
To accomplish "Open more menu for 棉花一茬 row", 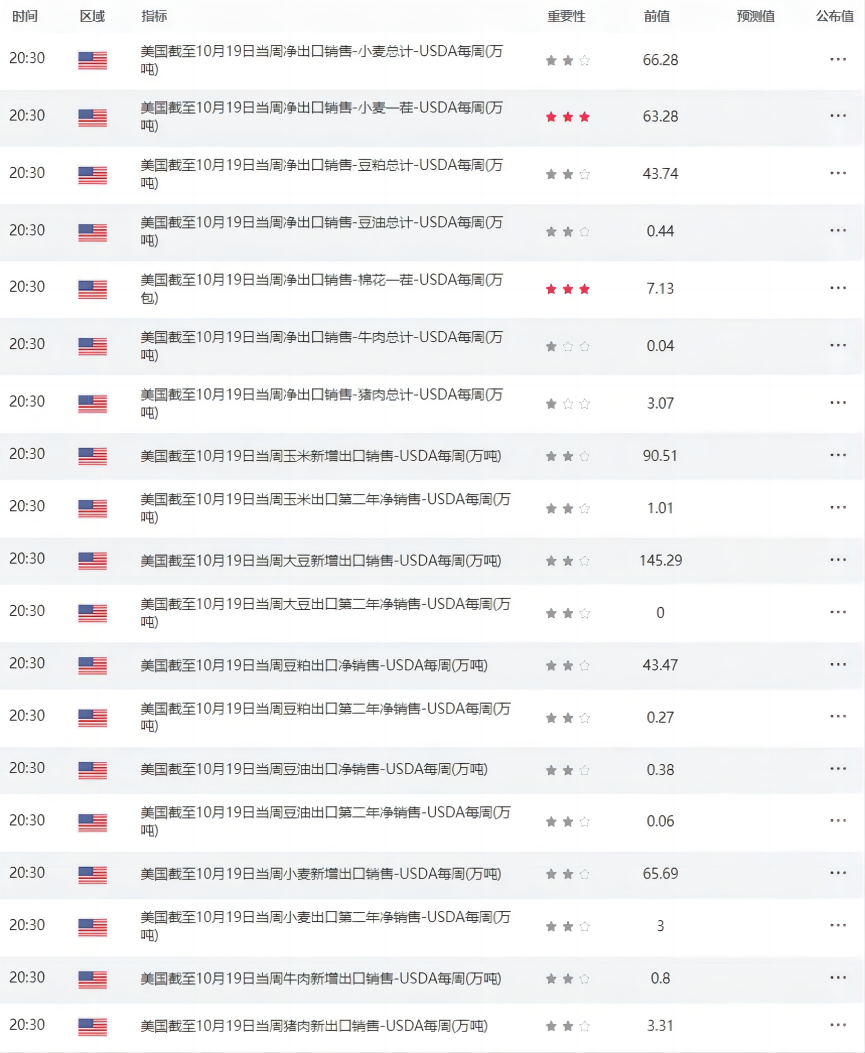I will (x=837, y=287).
